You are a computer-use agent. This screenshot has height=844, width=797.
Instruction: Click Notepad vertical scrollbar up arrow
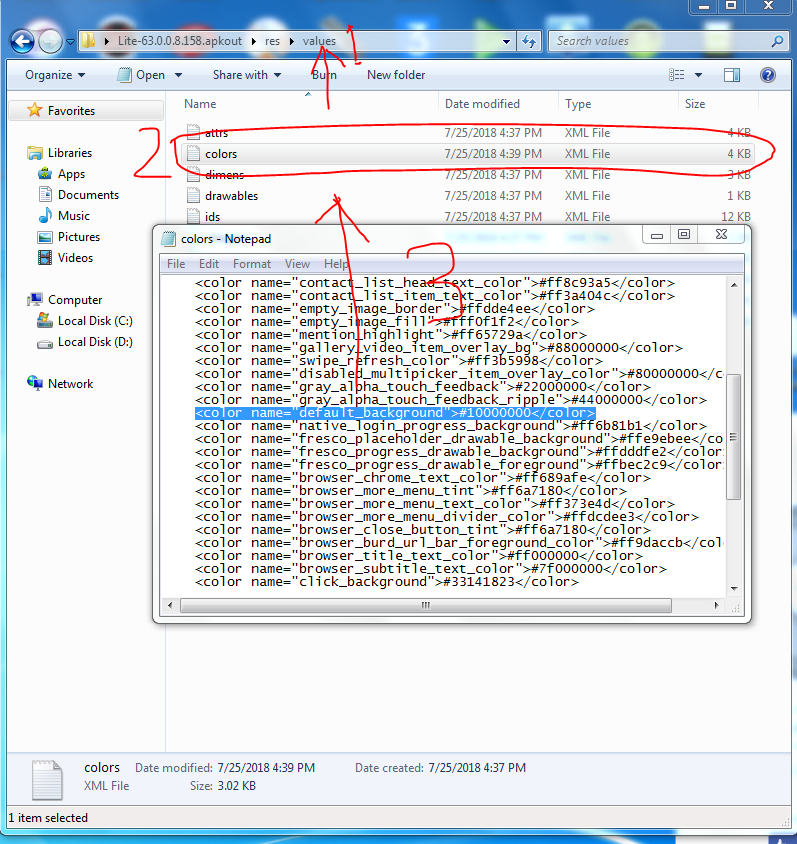click(x=734, y=284)
